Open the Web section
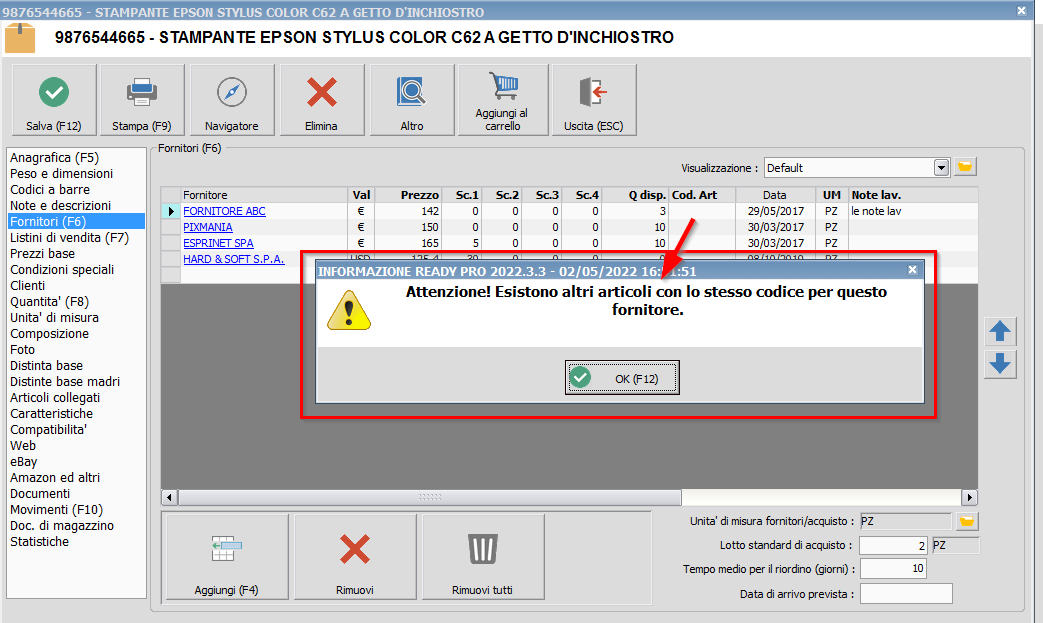 [23, 445]
